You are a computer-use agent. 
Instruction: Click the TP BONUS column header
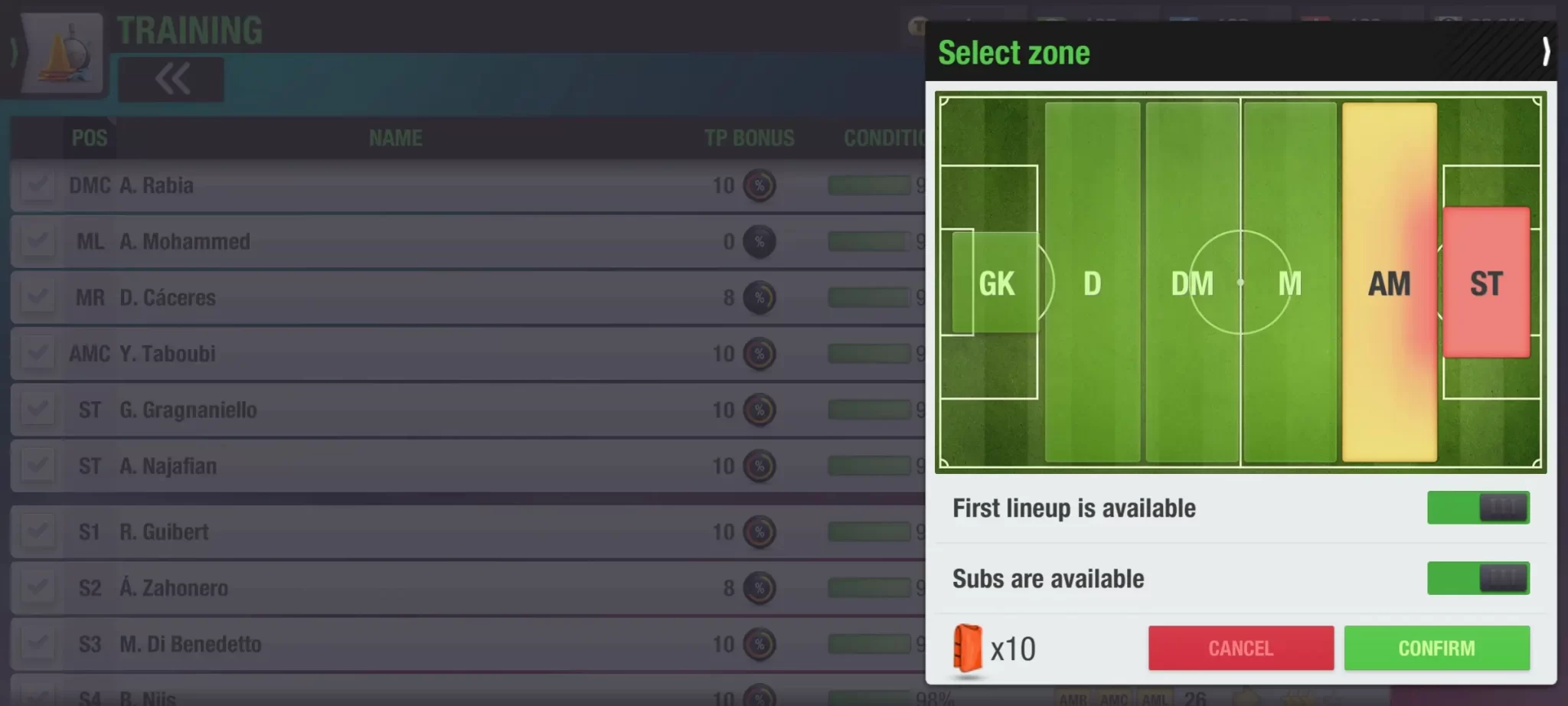point(749,138)
